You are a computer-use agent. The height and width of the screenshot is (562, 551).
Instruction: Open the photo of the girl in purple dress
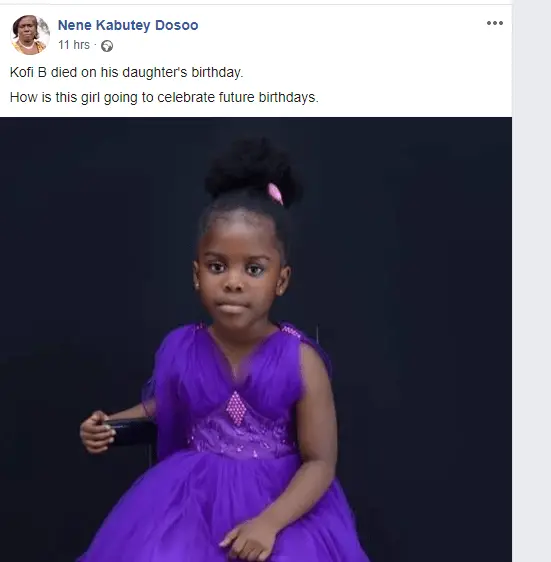(256, 339)
